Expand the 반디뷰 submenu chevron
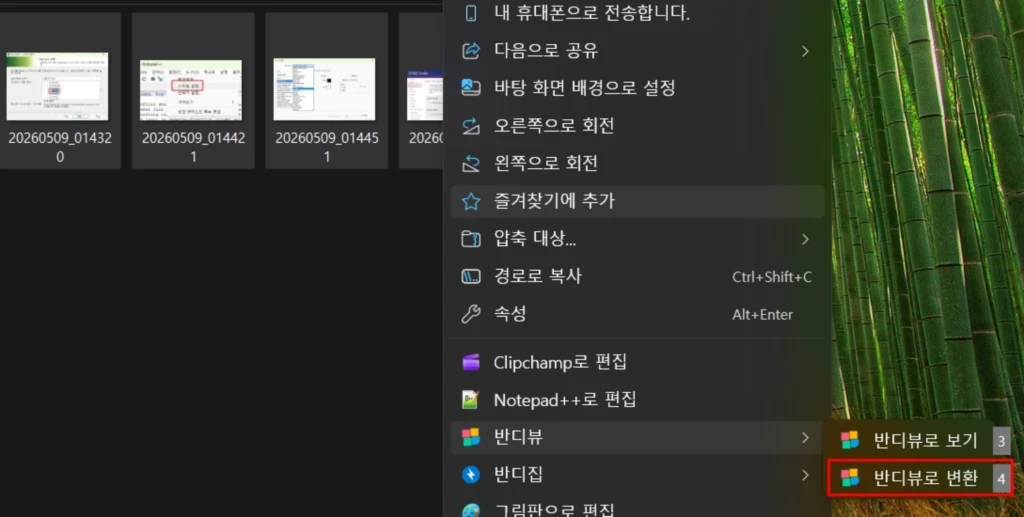Viewport: 1024px width, 517px height. [805, 437]
